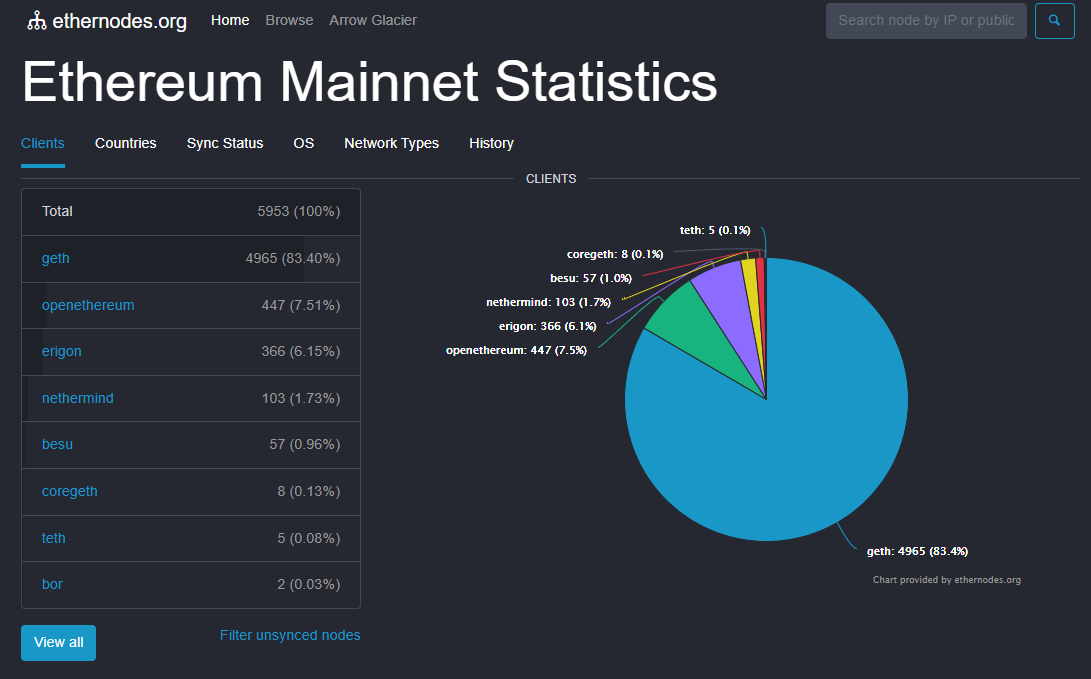Click the '4965 (83.40%)' geth value
The height and width of the screenshot is (679, 1091).
coord(293,258)
